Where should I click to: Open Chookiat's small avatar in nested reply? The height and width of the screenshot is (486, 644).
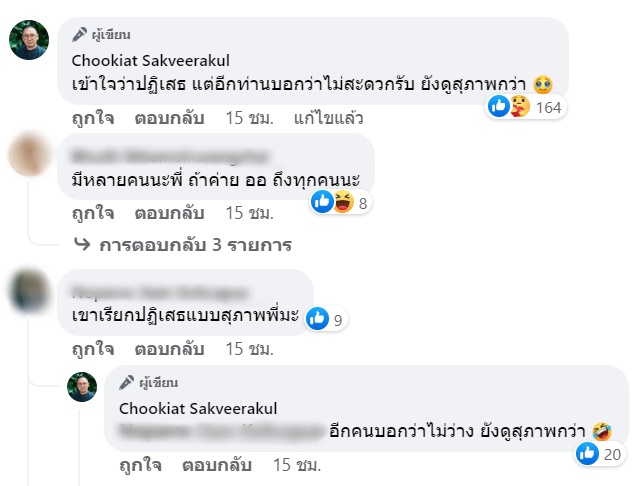point(81,387)
